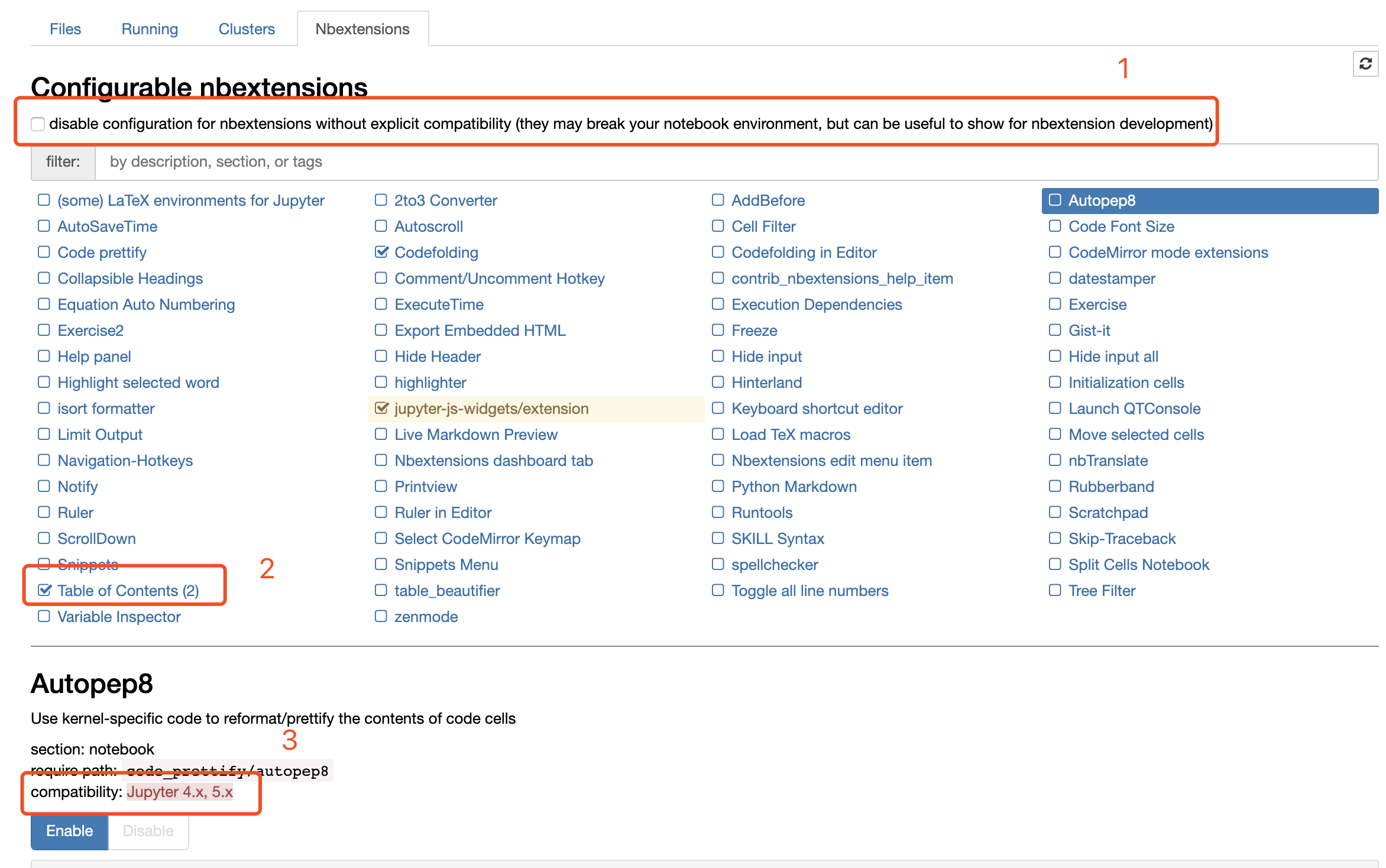Open the Running tab
This screenshot has height=868, width=1386.
[150, 29]
